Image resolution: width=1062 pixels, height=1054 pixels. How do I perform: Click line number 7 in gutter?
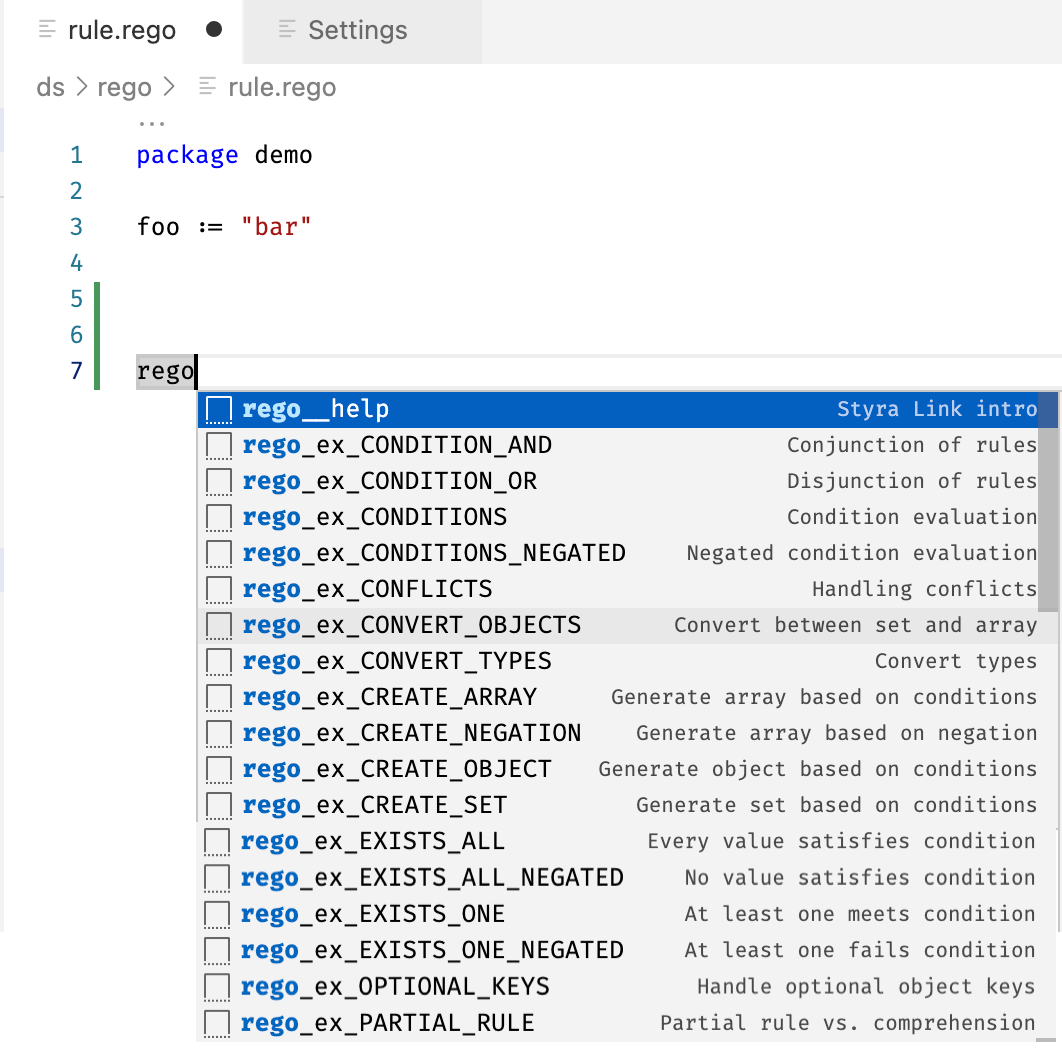point(76,371)
